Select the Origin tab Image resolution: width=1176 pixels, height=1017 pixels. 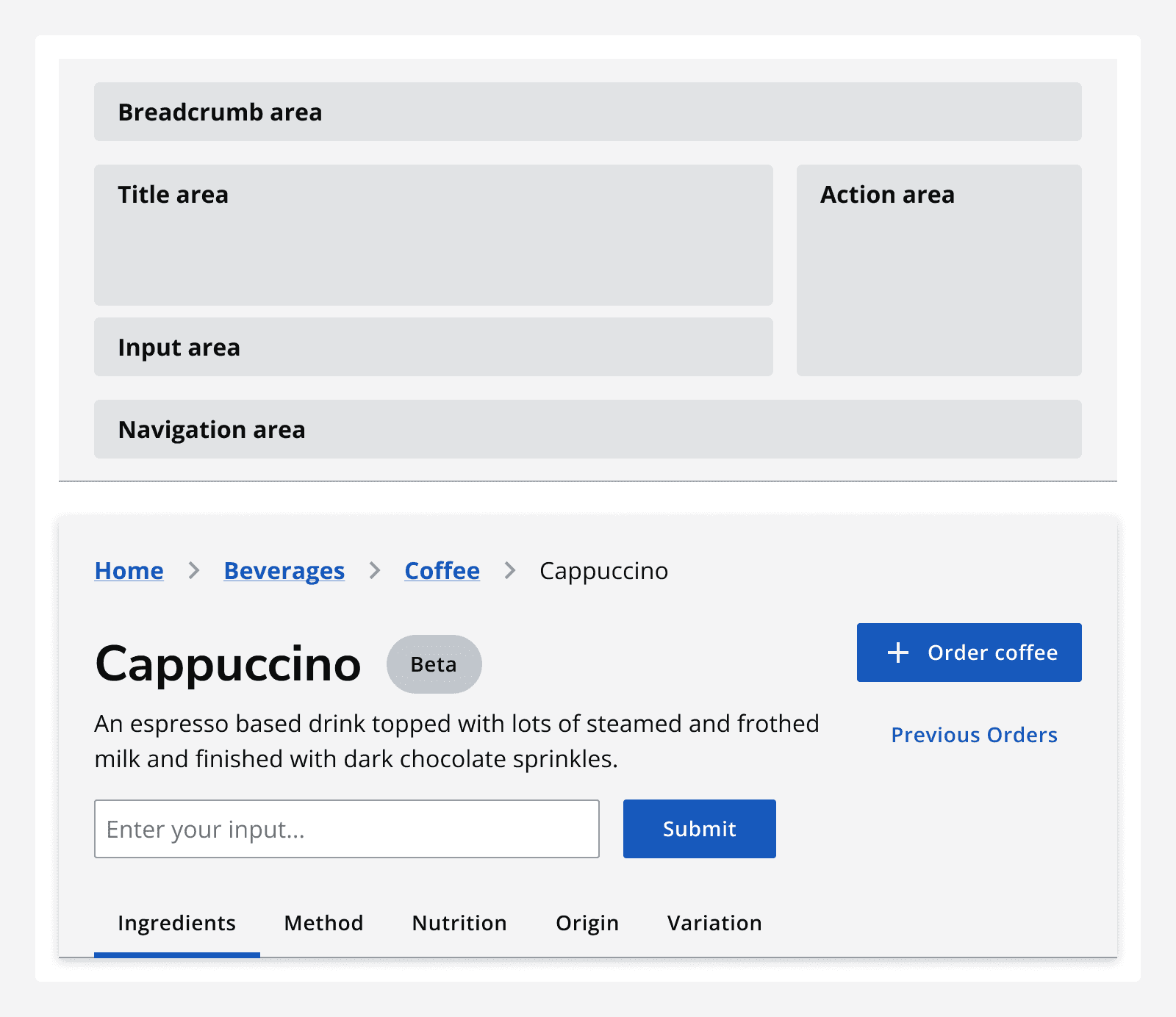(587, 923)
